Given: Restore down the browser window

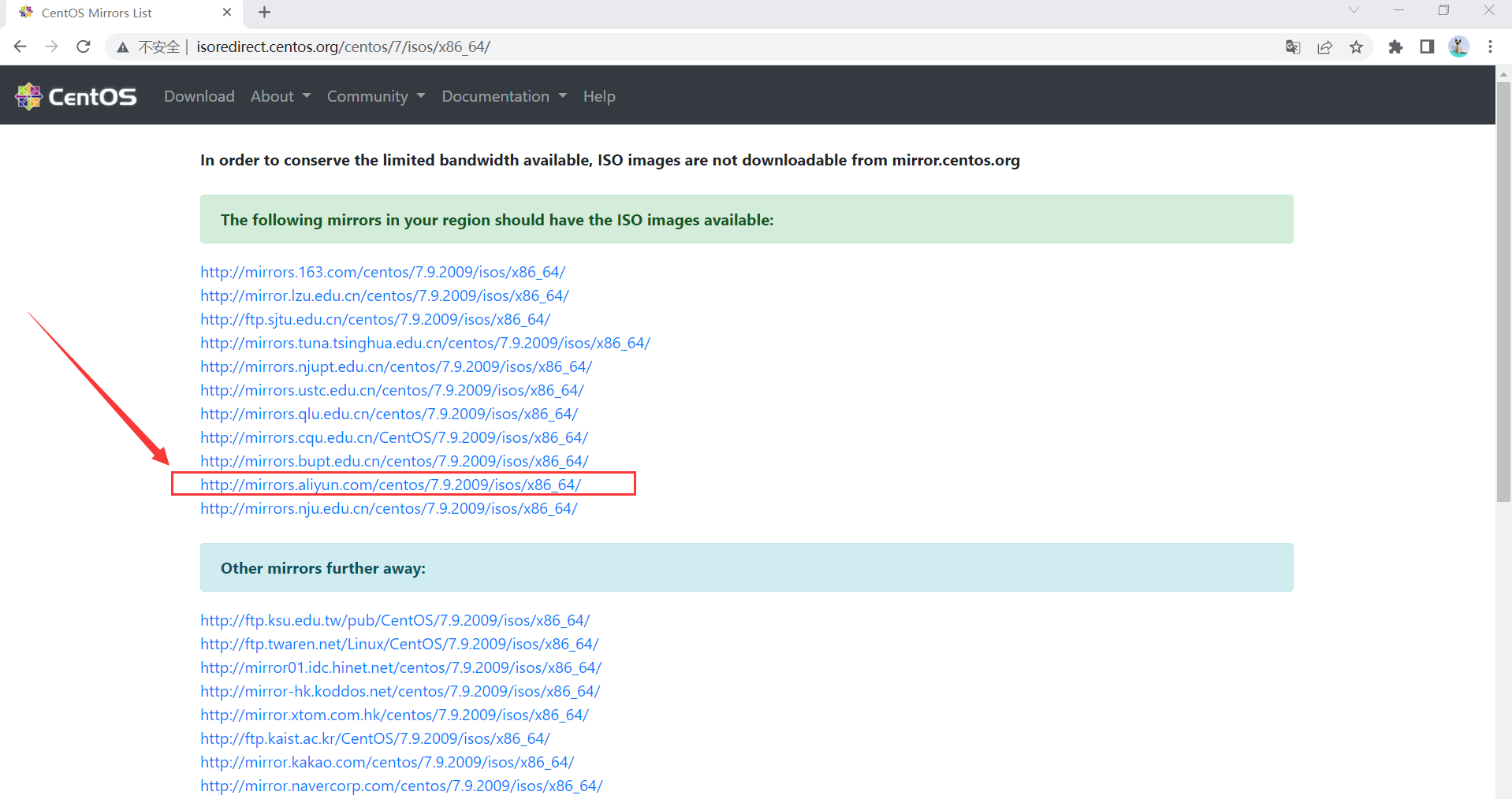Looking at the screenshot, I should [1443, 10].
